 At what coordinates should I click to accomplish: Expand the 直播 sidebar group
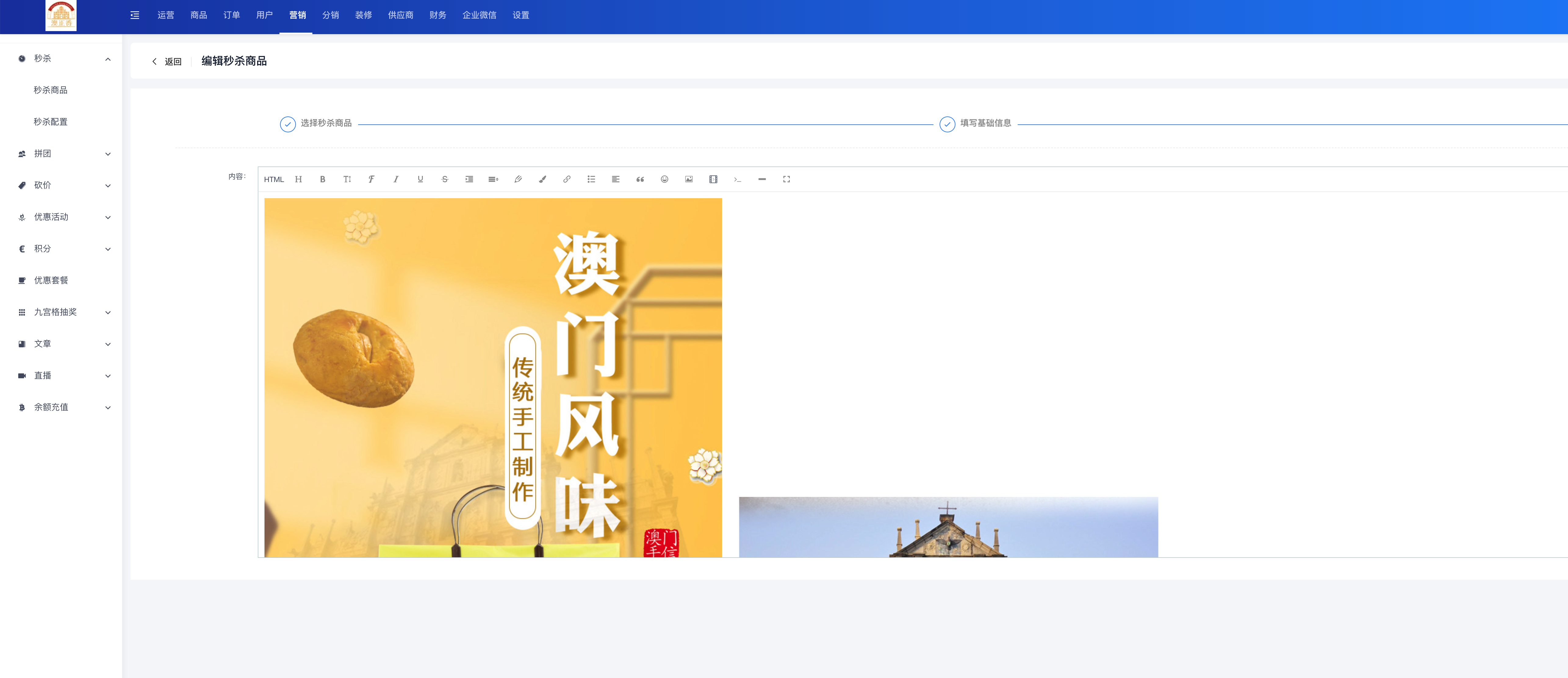click(61, 375)
